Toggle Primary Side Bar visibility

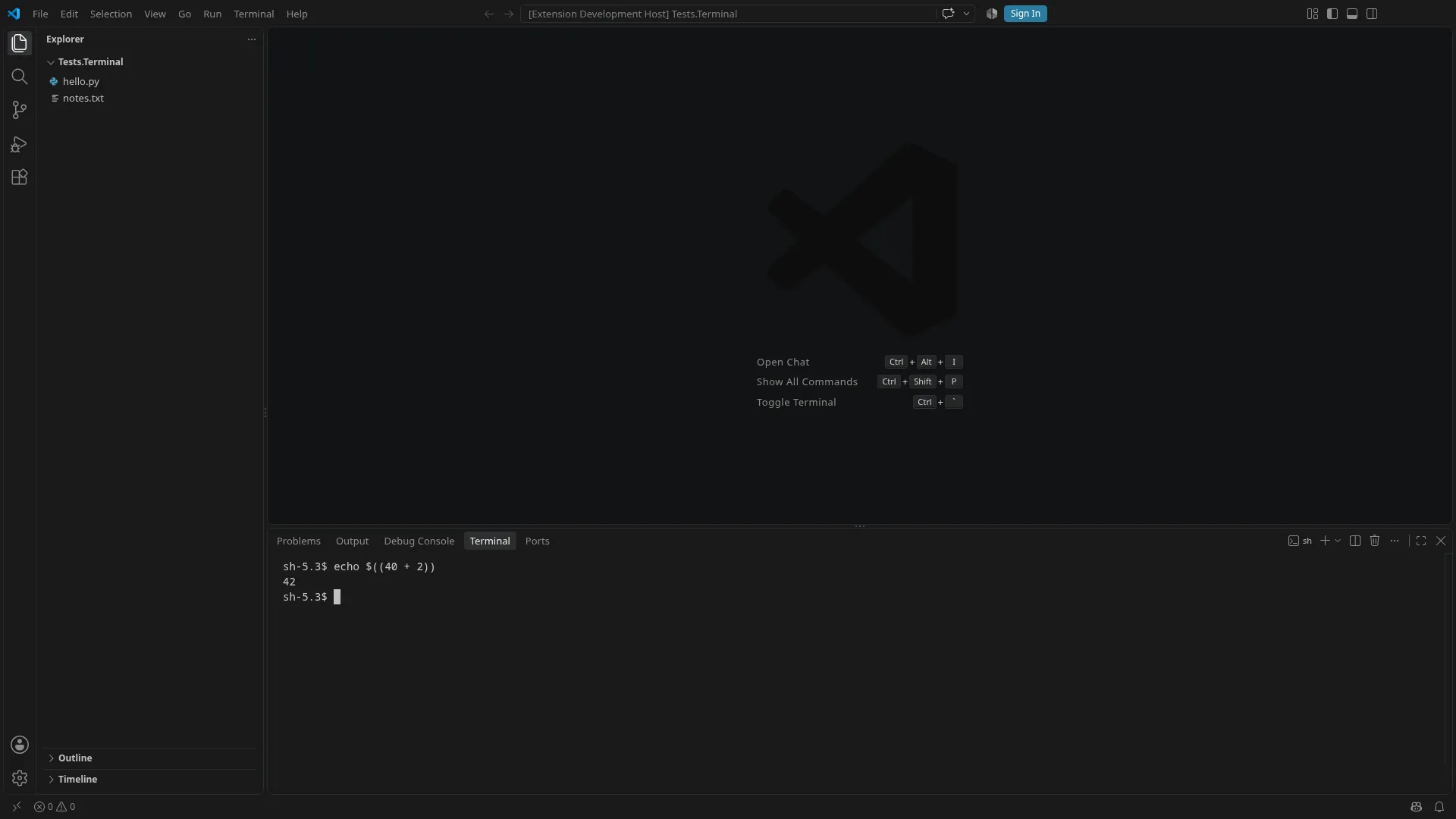pos(1332,14)
